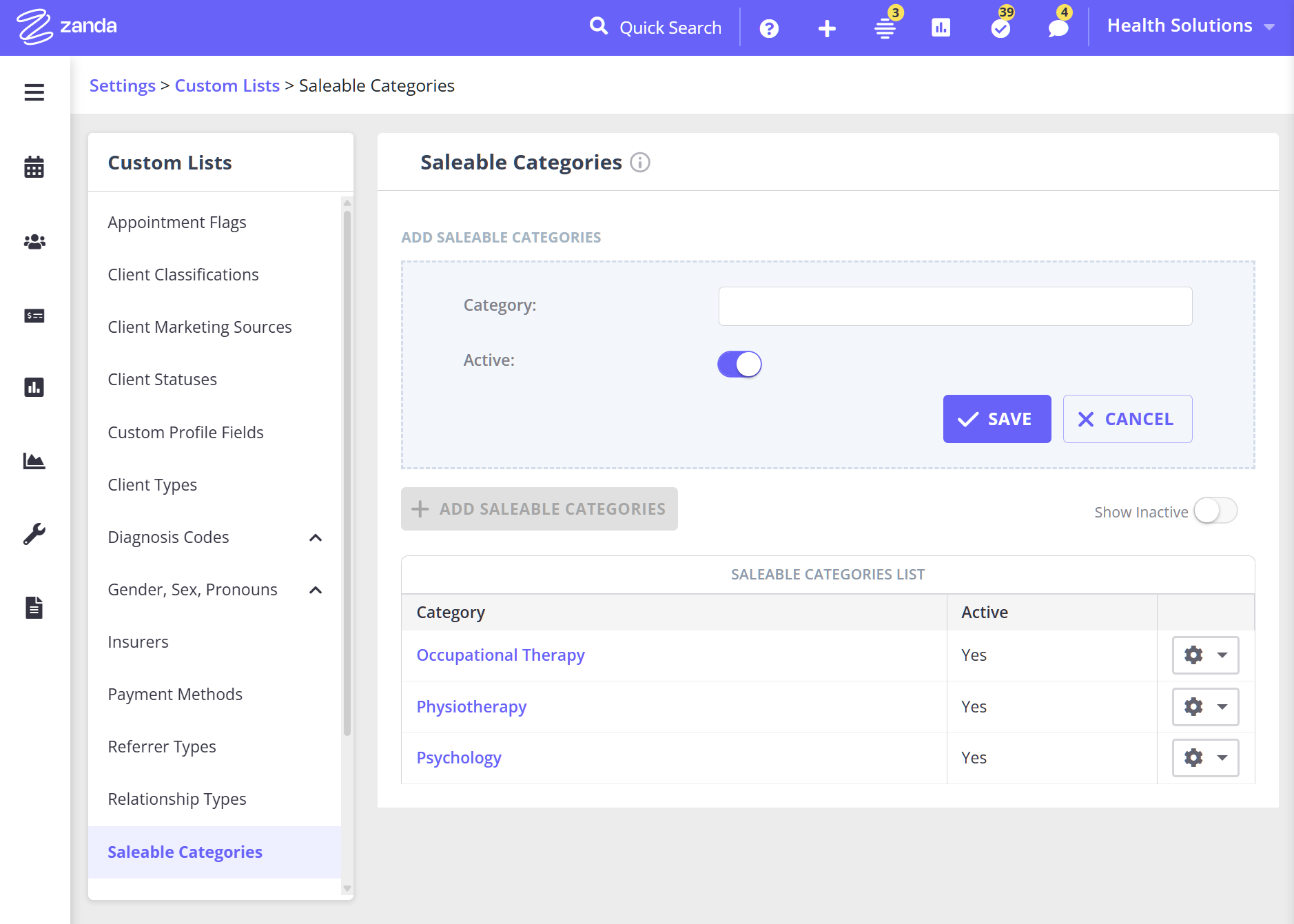Screen dimensions: 1294x924
Task: Open gear dropdown for Occupational Therapy row
Action: 1205,655
